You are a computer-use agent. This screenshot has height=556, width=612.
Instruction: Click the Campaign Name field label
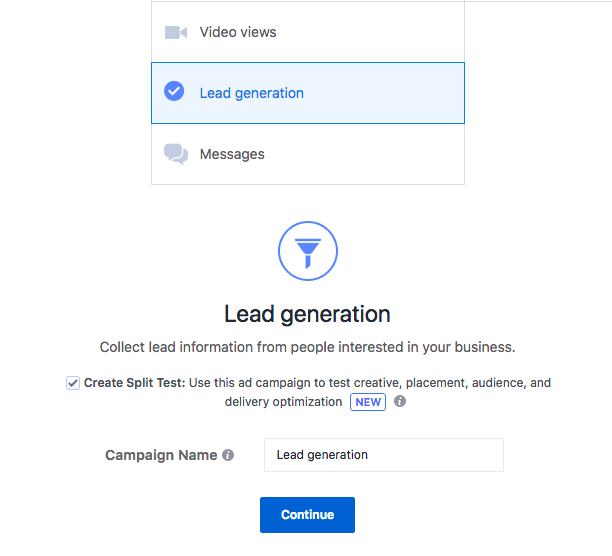tap(161, 455)
